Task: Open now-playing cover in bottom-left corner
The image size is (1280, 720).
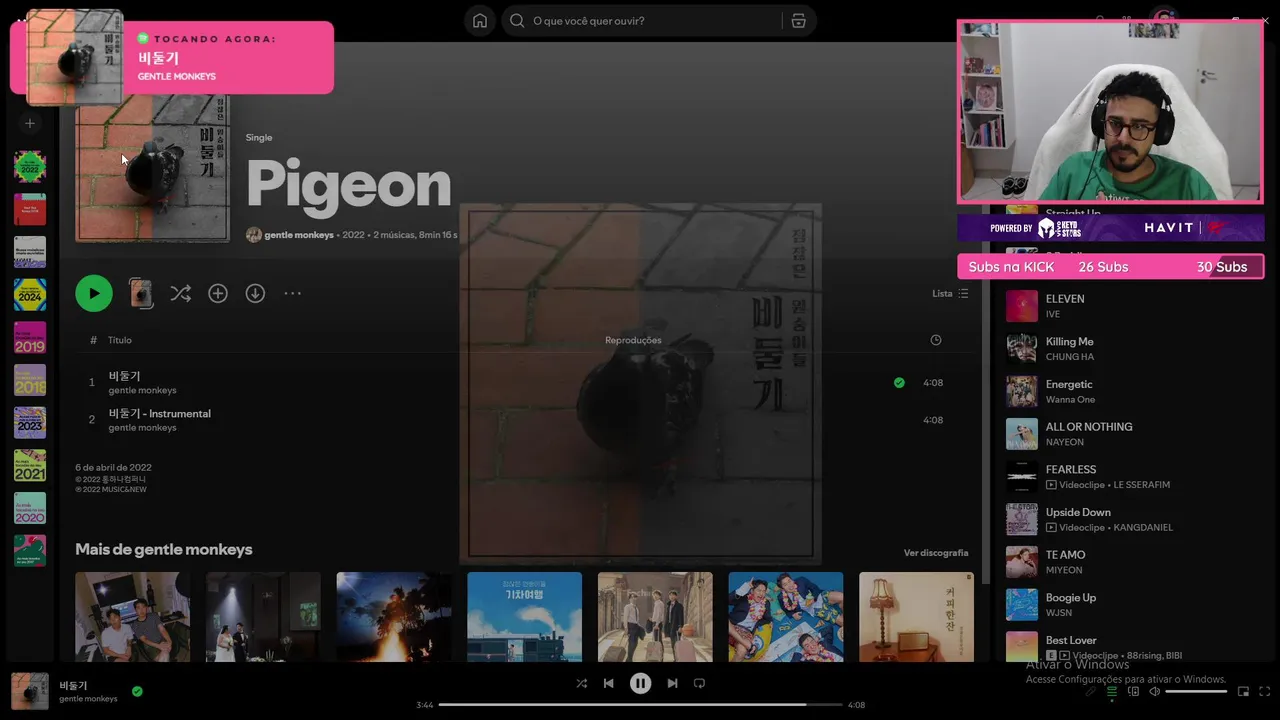Action: coord(30,691)
